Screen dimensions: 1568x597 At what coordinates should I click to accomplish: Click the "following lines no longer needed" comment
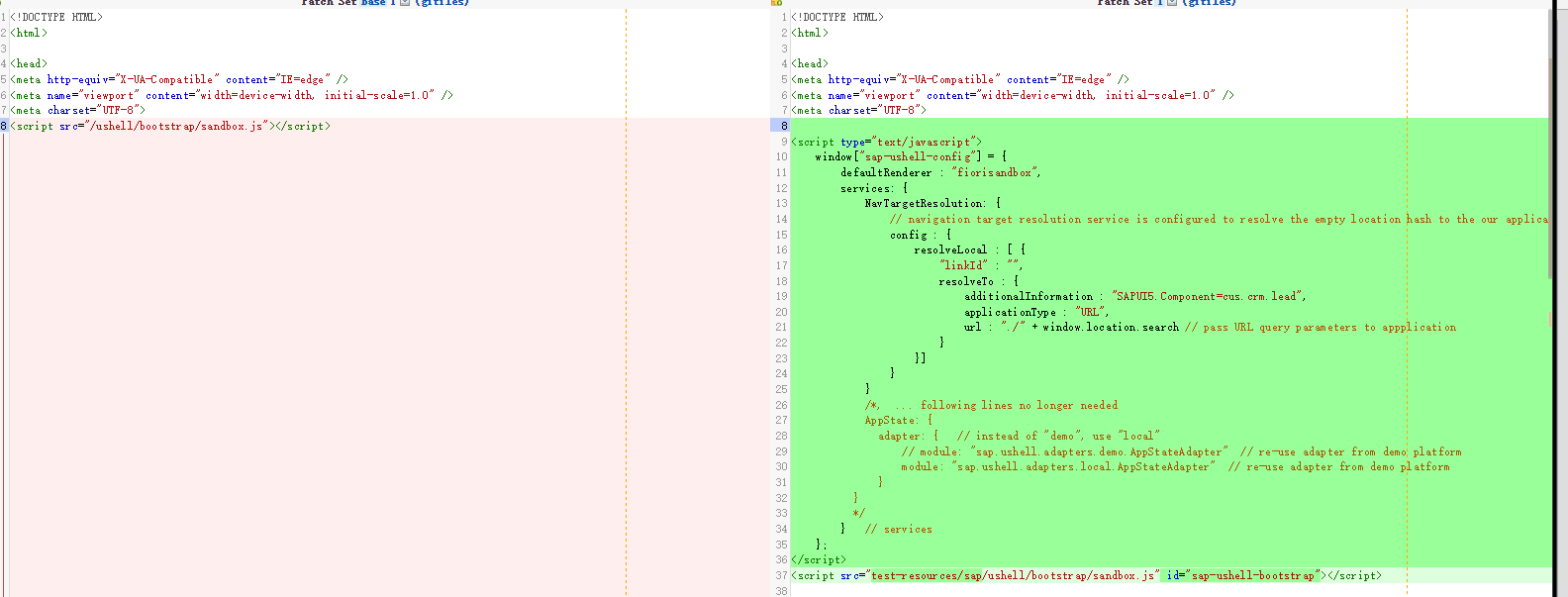pyautogui.click(x=991, y=405)
